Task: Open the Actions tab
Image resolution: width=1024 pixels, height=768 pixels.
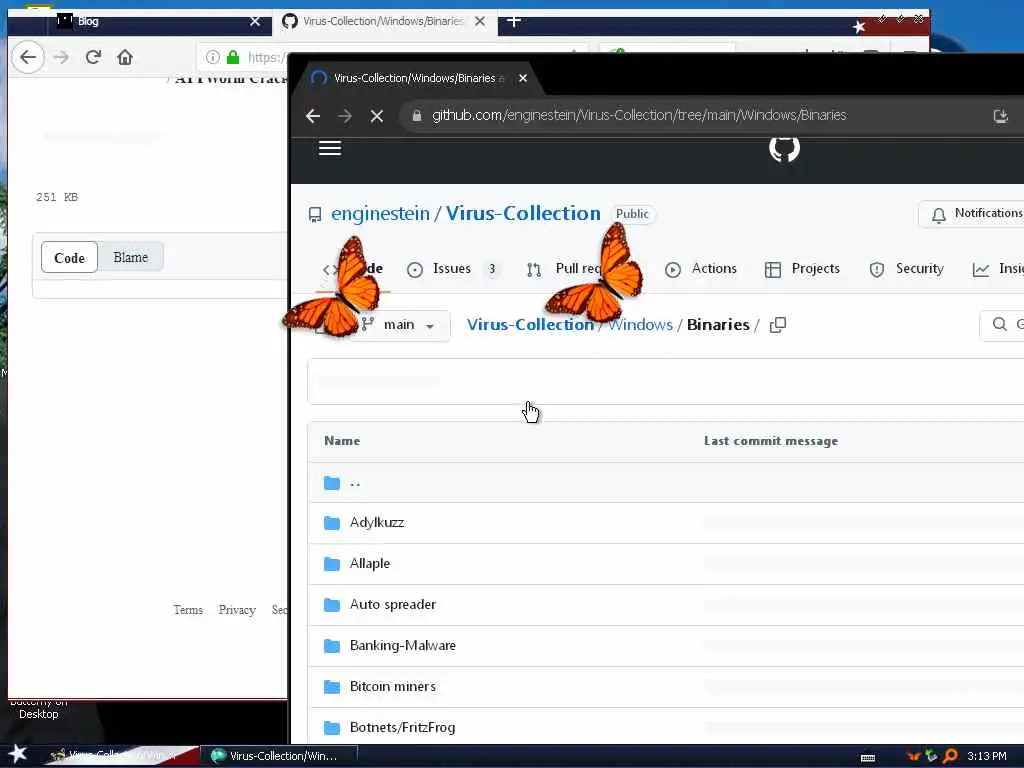Action: click(x=701, y=269)
